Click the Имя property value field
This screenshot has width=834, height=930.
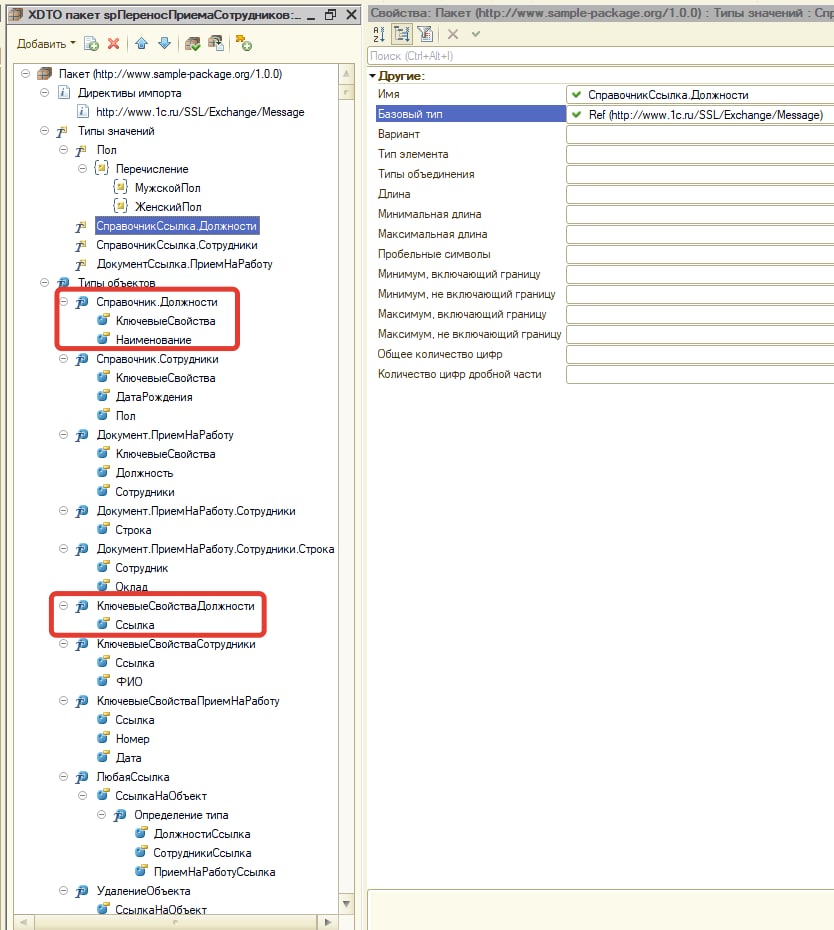(x=700, y=95)
